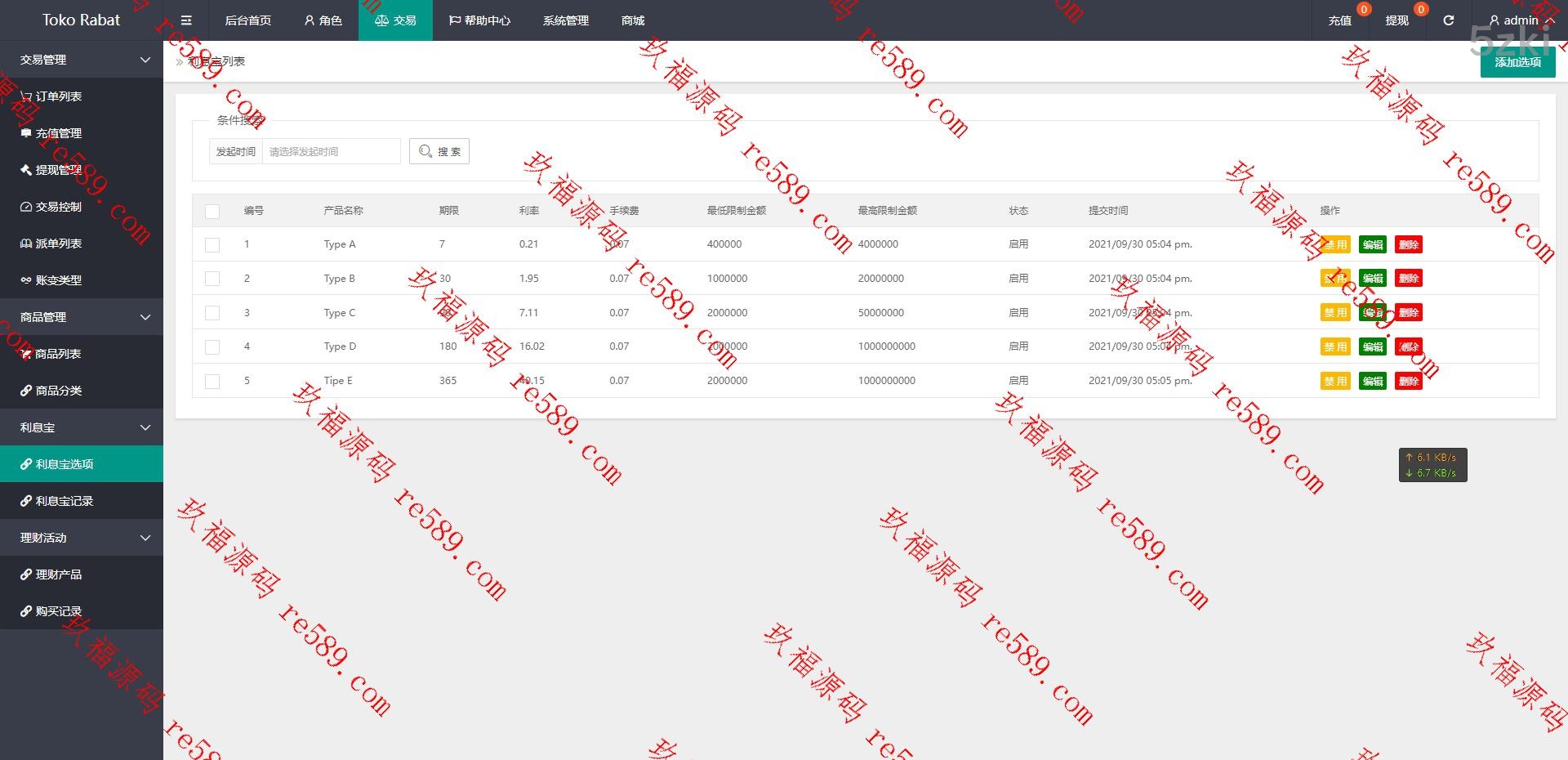1568x760 pixels.
Task: Toggle the sidebar collapse hamburger icon
Action: [x=186, y=20]
